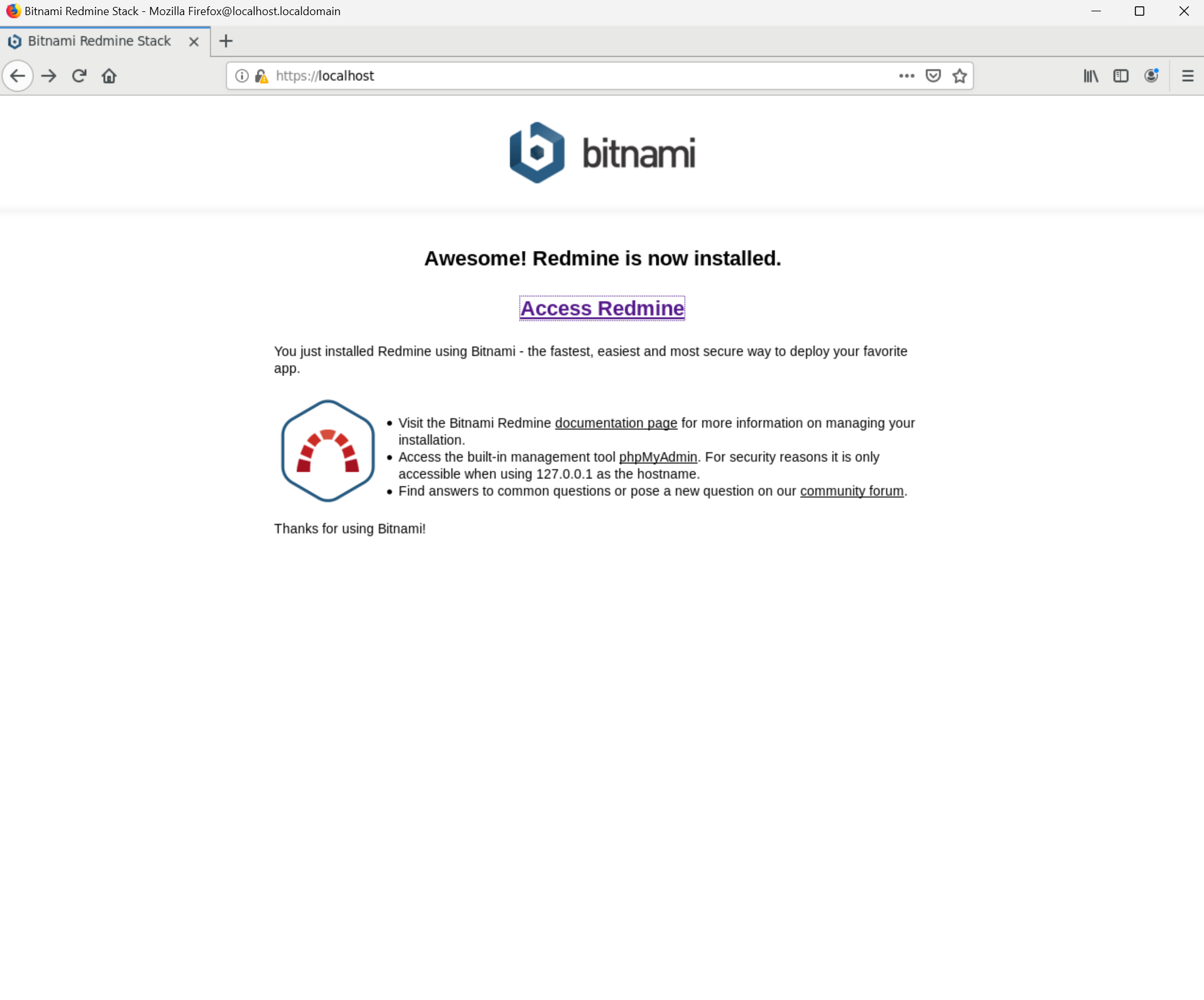Screen dimensions: 1204x1000
Task: Select the Bitnami Redmine Stack tab
Action: point(105,42)
